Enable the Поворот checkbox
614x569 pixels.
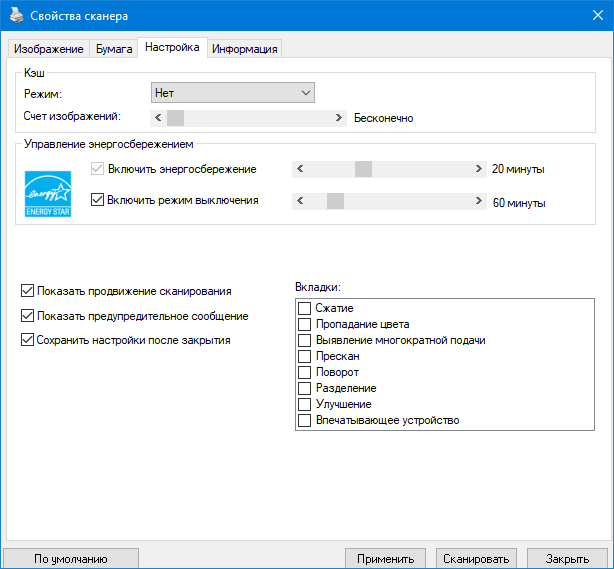click(304, 372)
